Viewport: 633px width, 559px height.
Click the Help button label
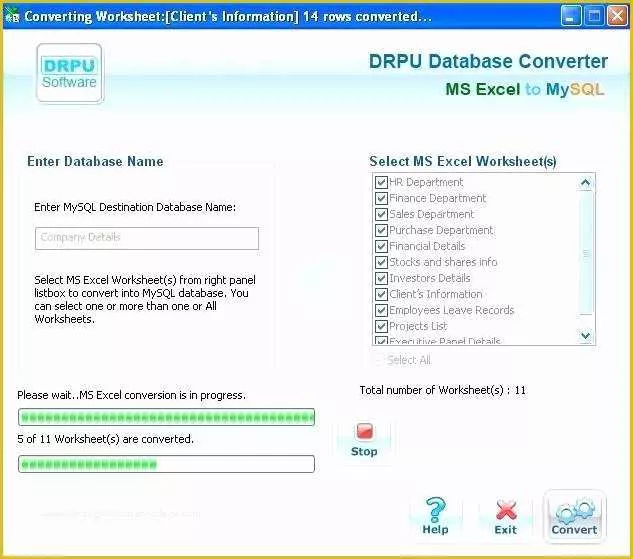[436, 530]
